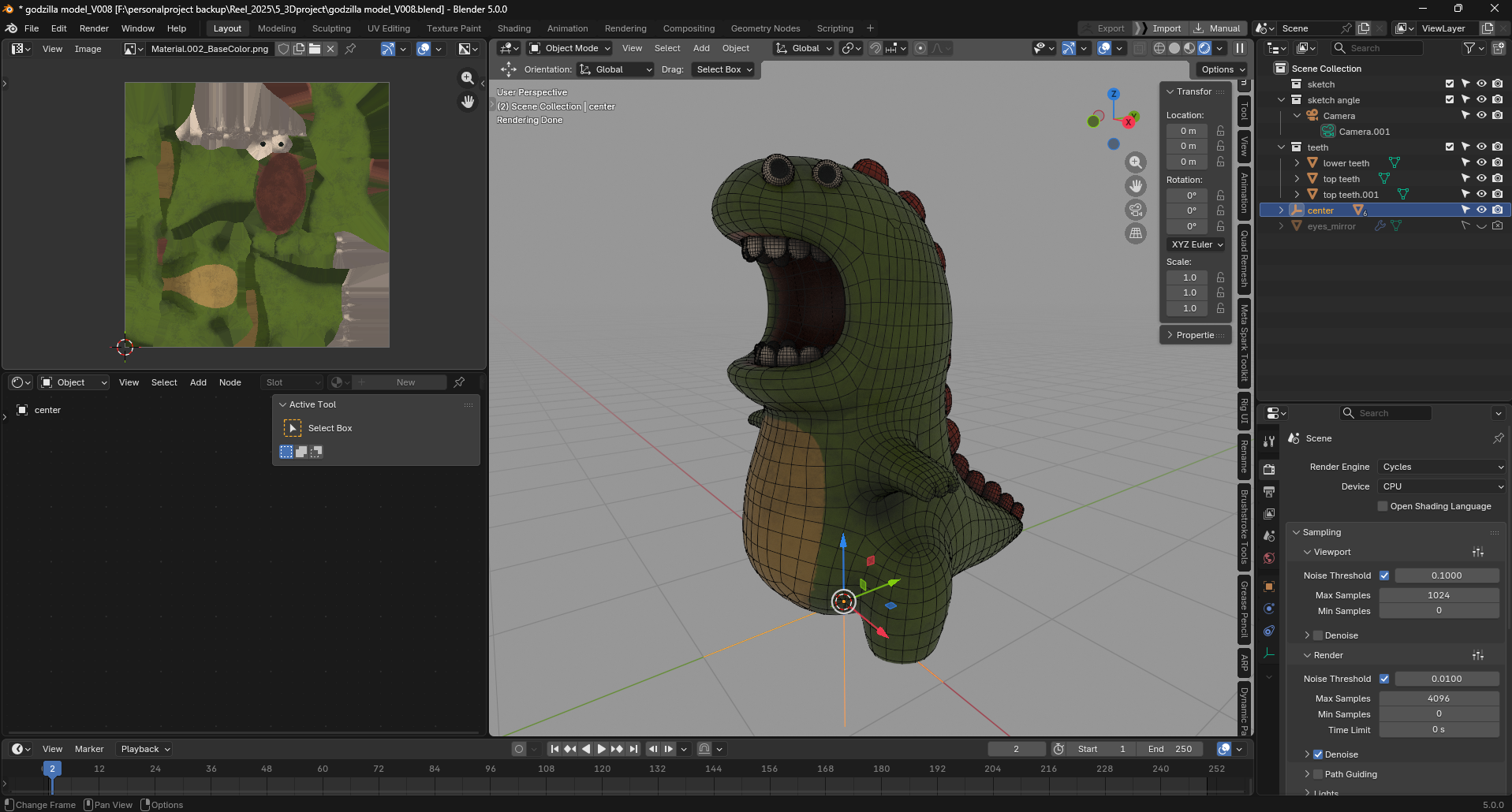Hide the Camera object in viewport
This screenshot has width=1512, height=812.
1481,116
